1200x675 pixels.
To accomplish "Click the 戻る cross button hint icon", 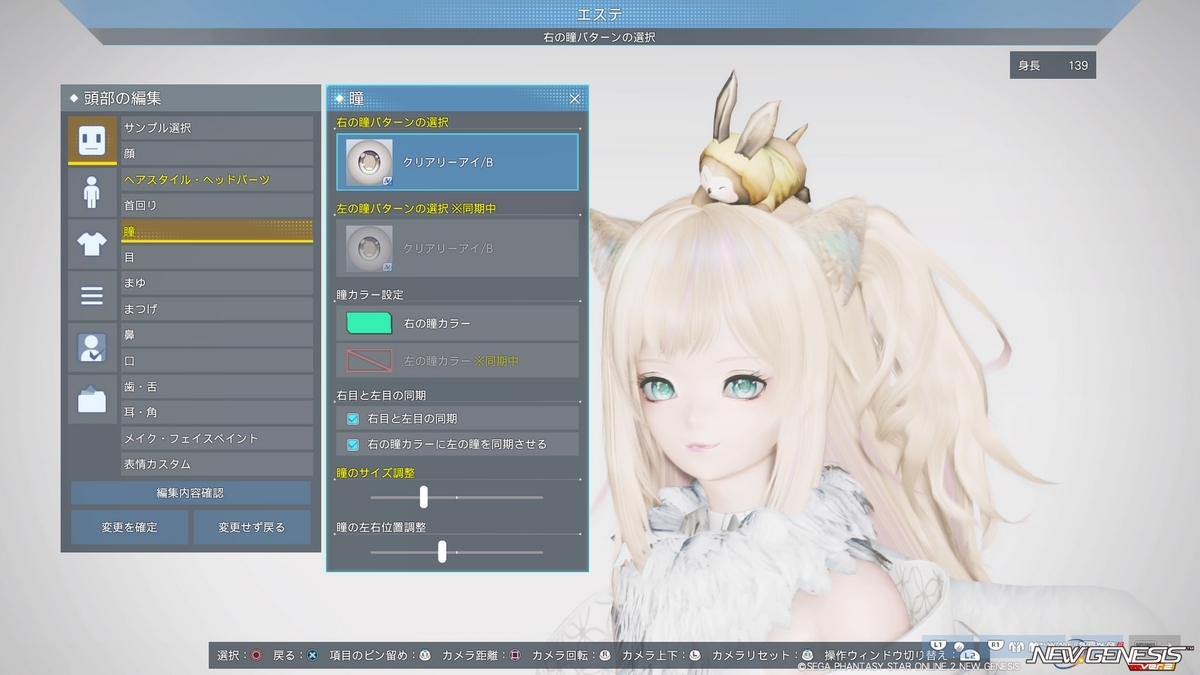I will point(312,655).
